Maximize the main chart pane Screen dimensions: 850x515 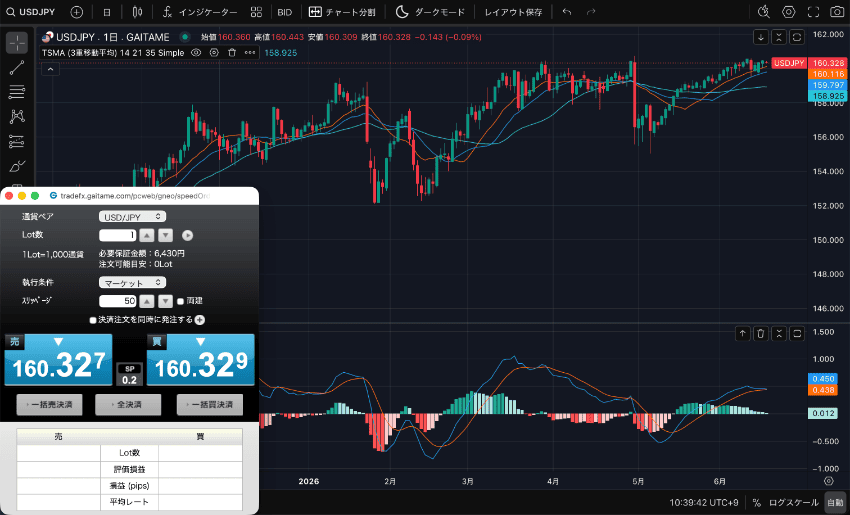[x=797, y=37]
